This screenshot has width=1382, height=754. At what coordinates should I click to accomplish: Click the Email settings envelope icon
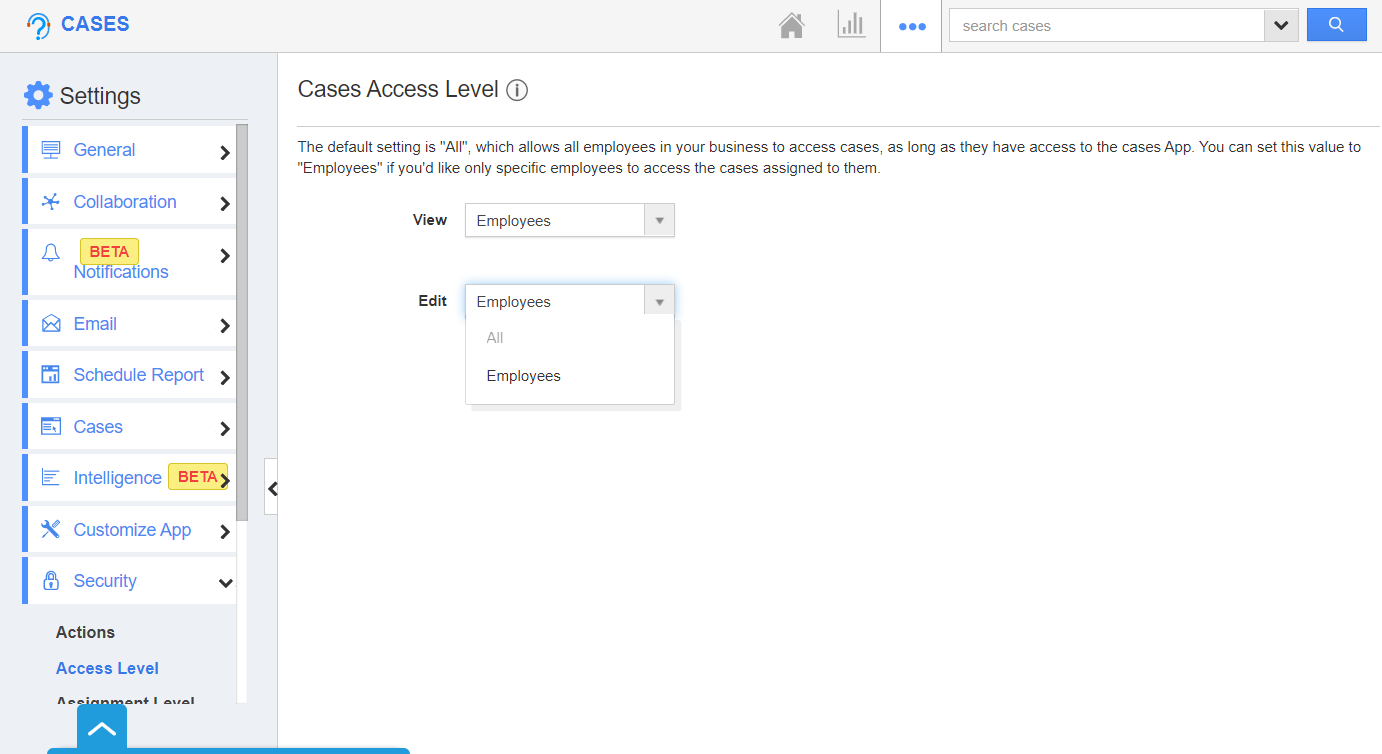tap(50, 323)
